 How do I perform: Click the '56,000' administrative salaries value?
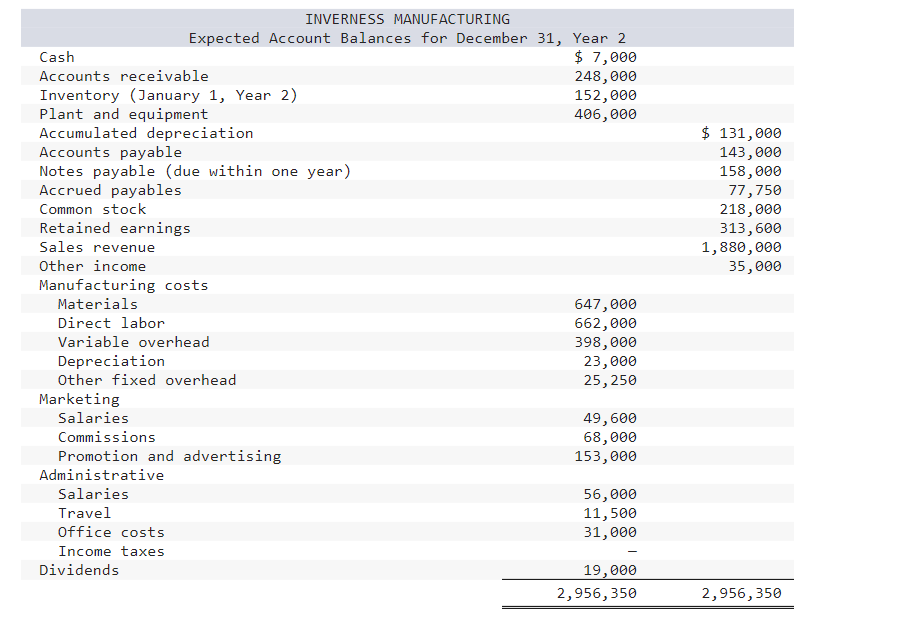610,495
